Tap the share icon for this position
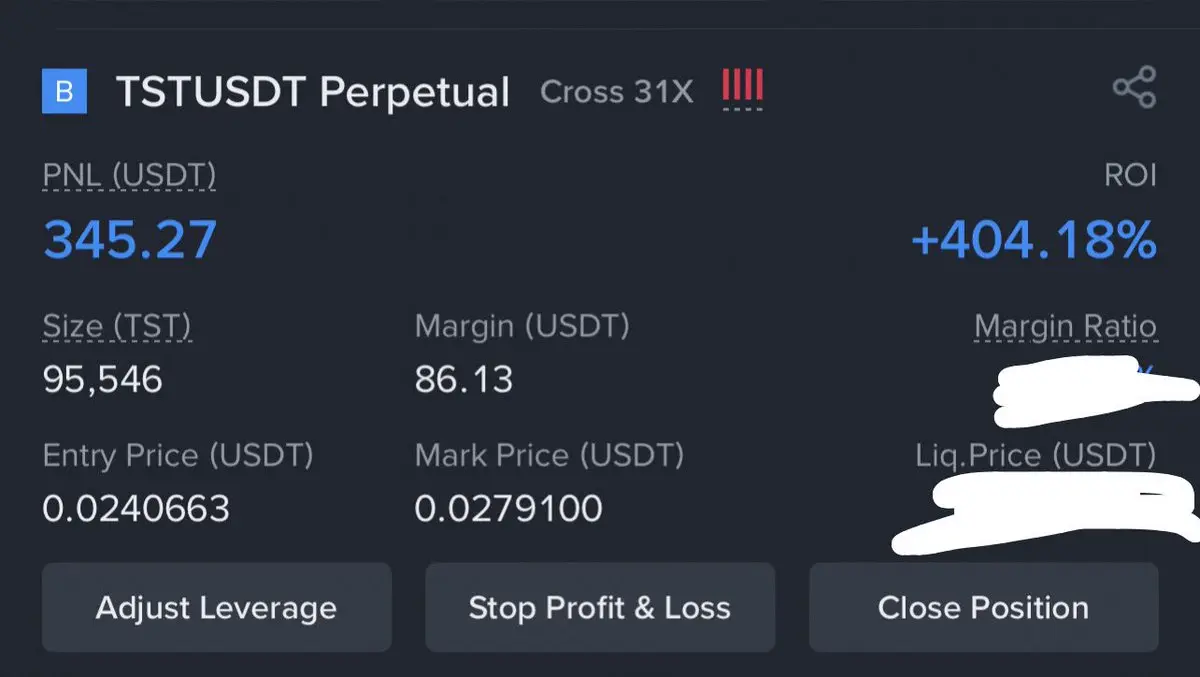Image resolution: width=1200 pixels, height=677 pixels. [x=1134, y=88]
